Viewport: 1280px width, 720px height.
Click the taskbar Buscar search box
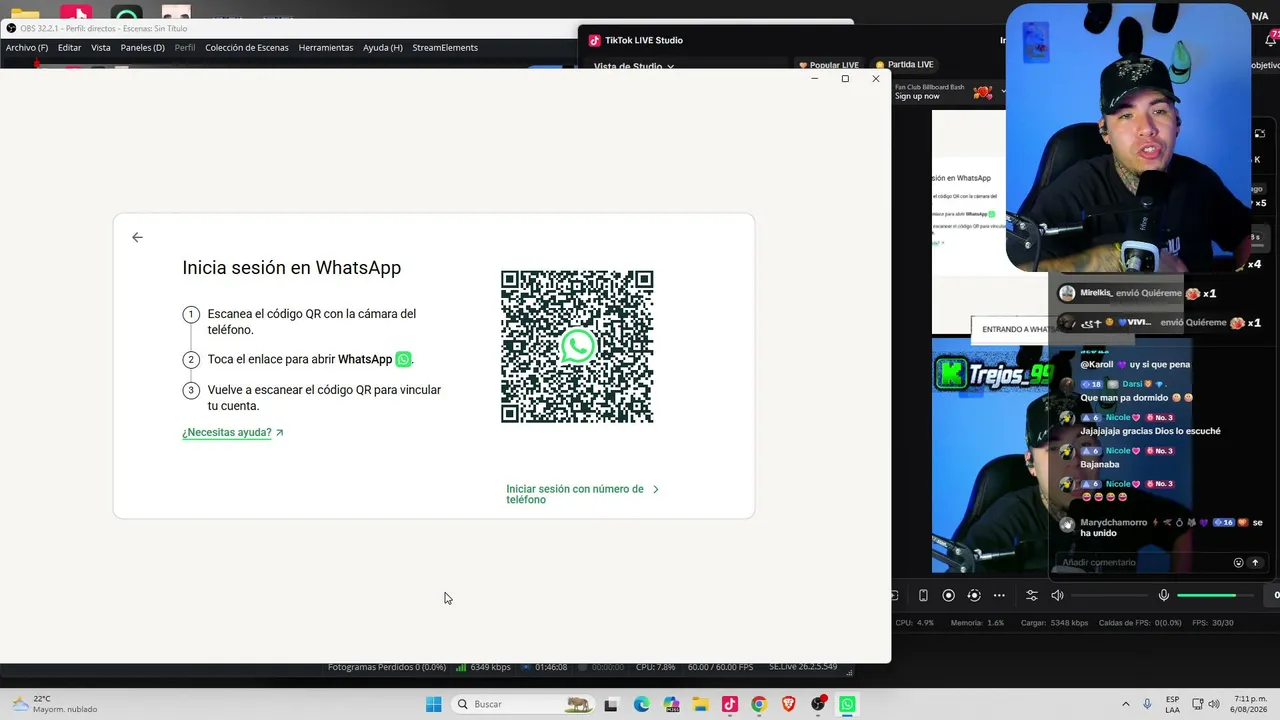522,704
